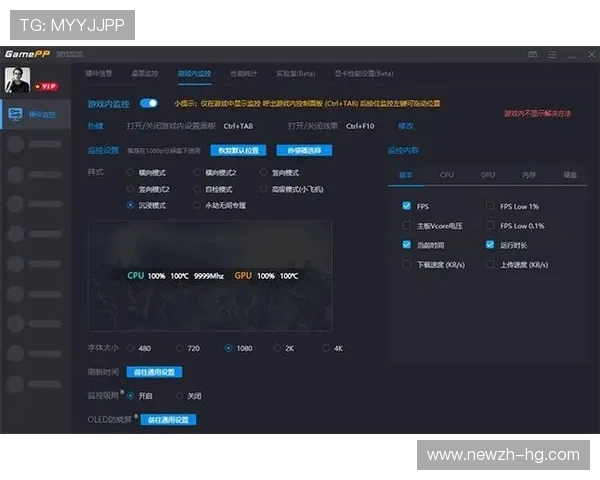Enable the FPS Low 1% checkbox

coord(490,206)
